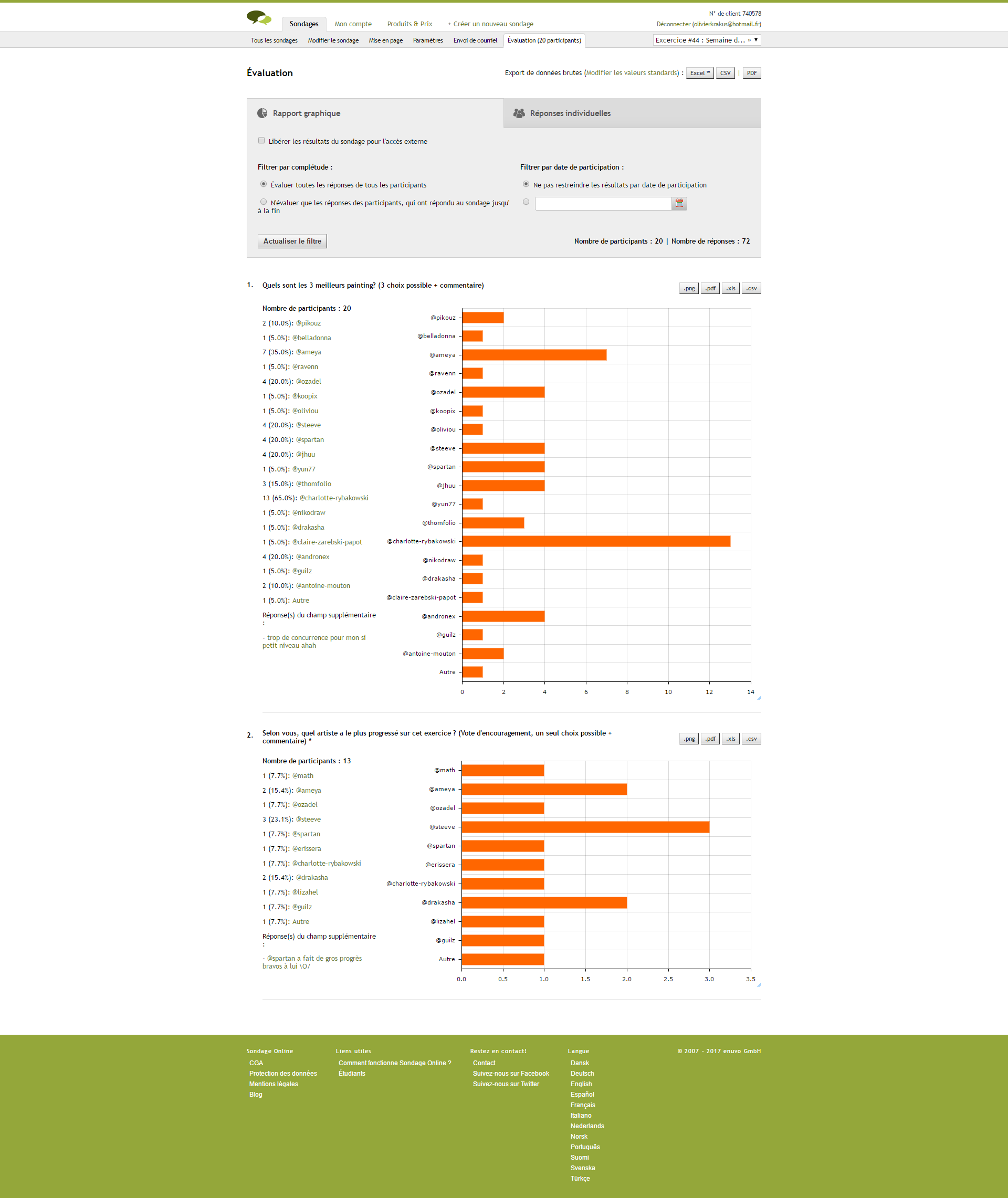Select the date restriction radio button
This screenshot has height=1198, width=1008.
526,202
